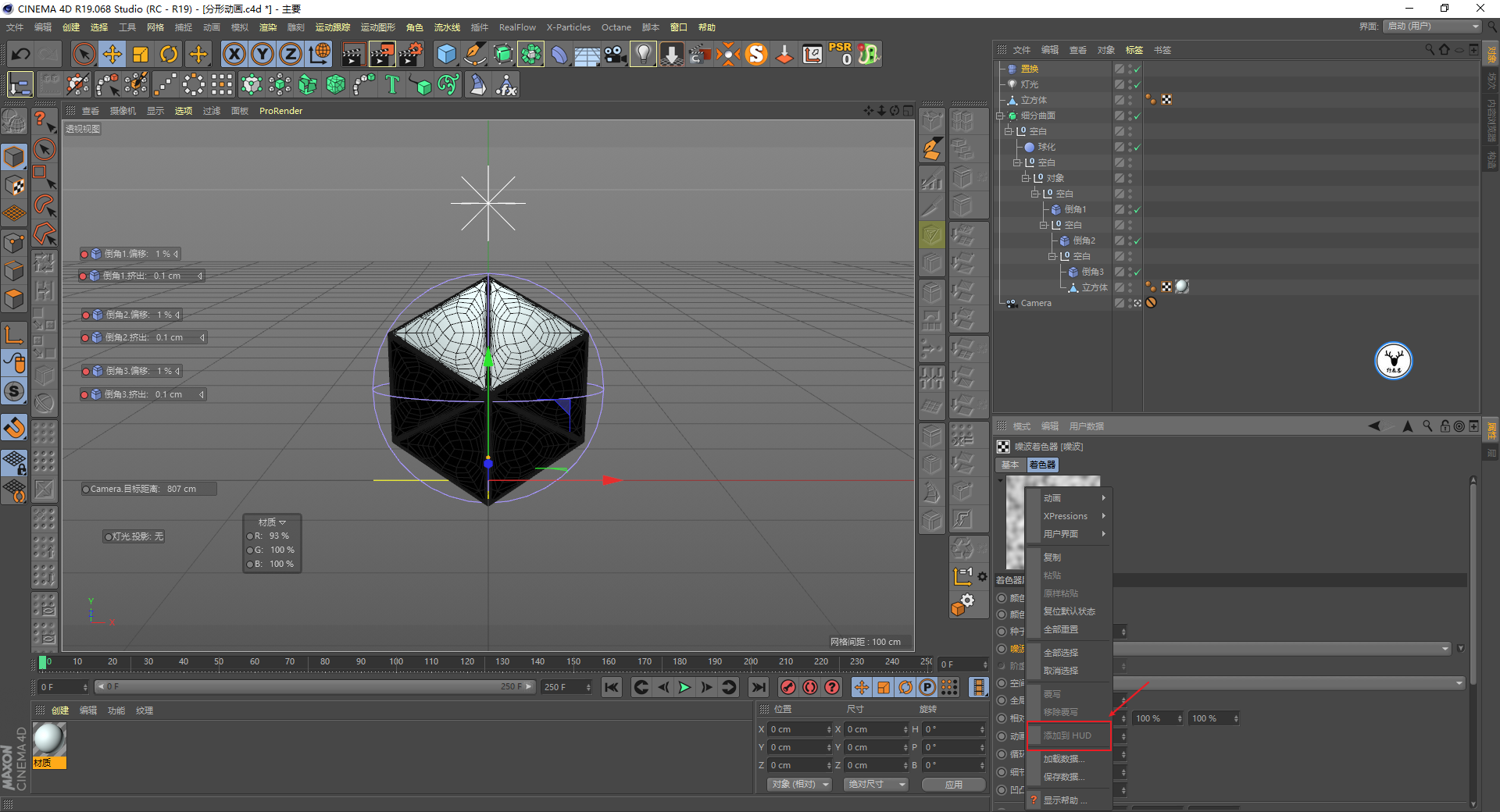Toggle the 倒角3 enable checkmark
Viewport: 1500px width, 812px height.
point(1137,272)
